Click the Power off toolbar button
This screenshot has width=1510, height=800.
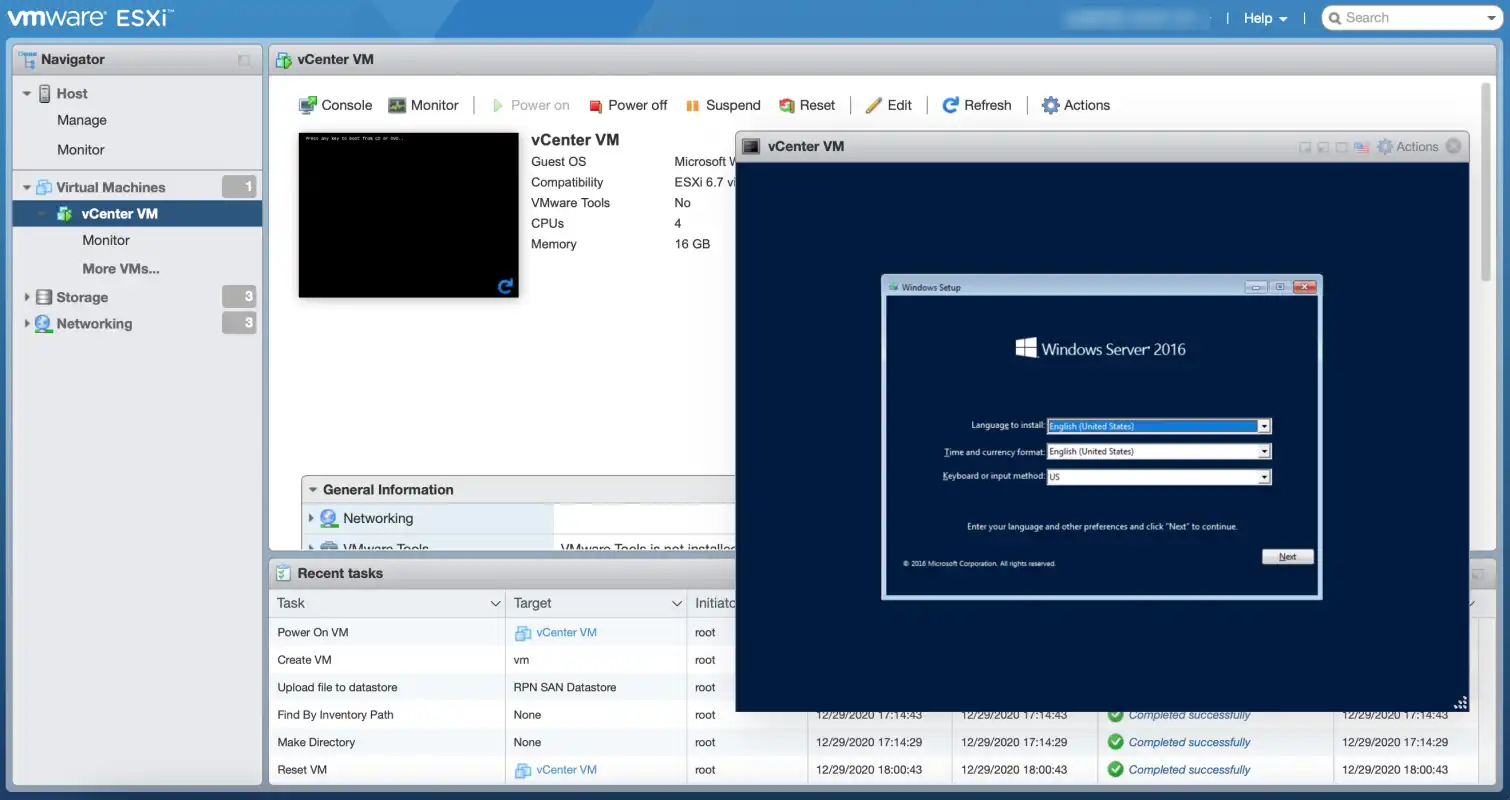(627, 105)
